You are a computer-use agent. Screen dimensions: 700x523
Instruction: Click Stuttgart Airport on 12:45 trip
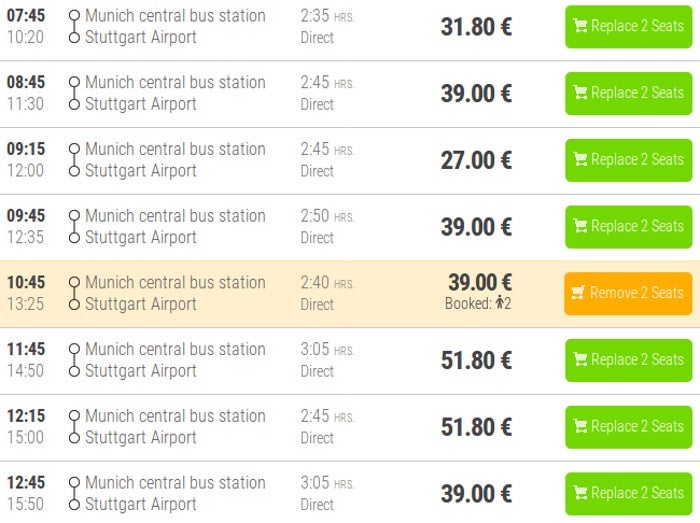pos(140,504)
